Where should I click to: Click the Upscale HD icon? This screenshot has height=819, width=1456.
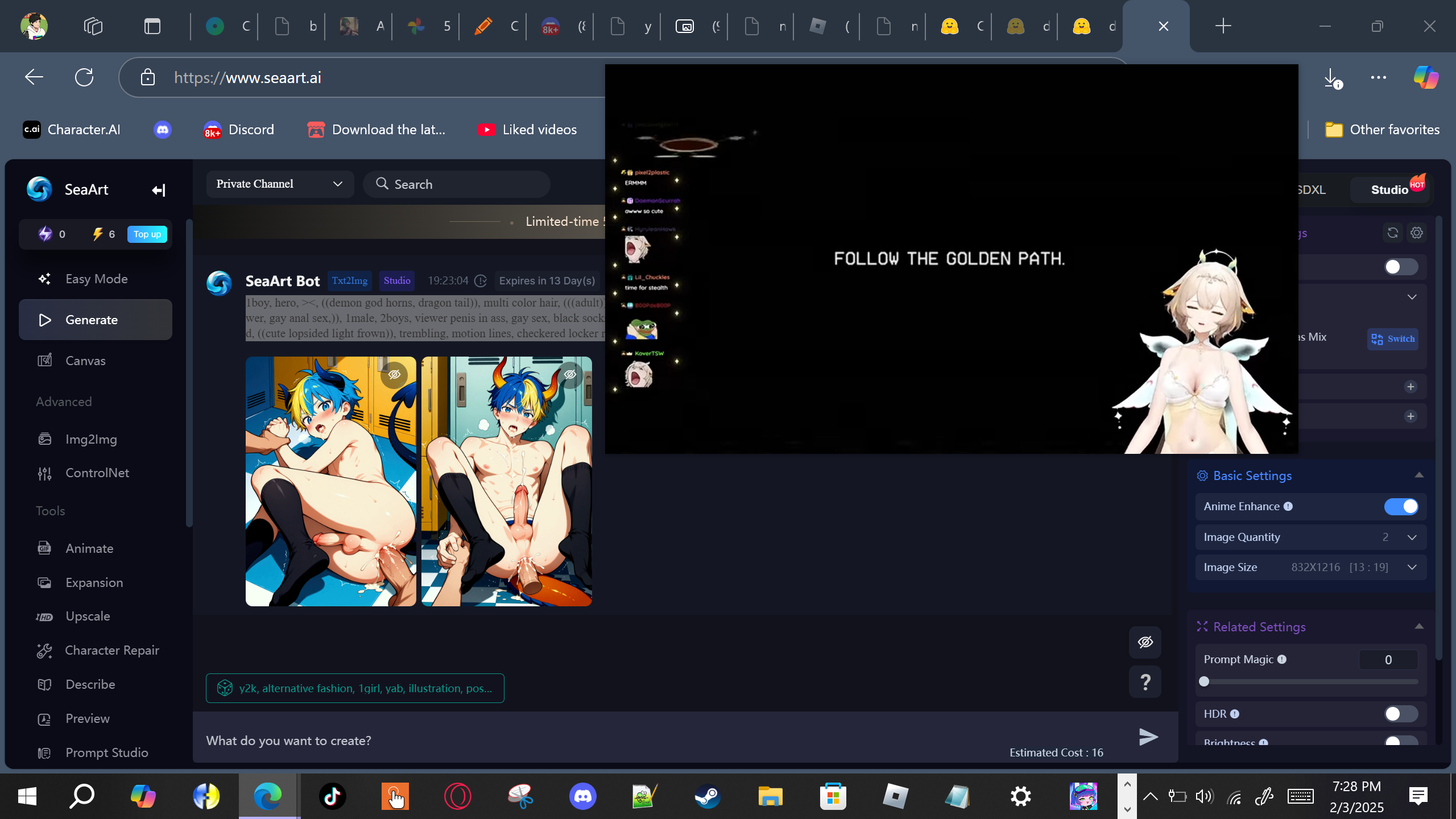tap(44, 617)
